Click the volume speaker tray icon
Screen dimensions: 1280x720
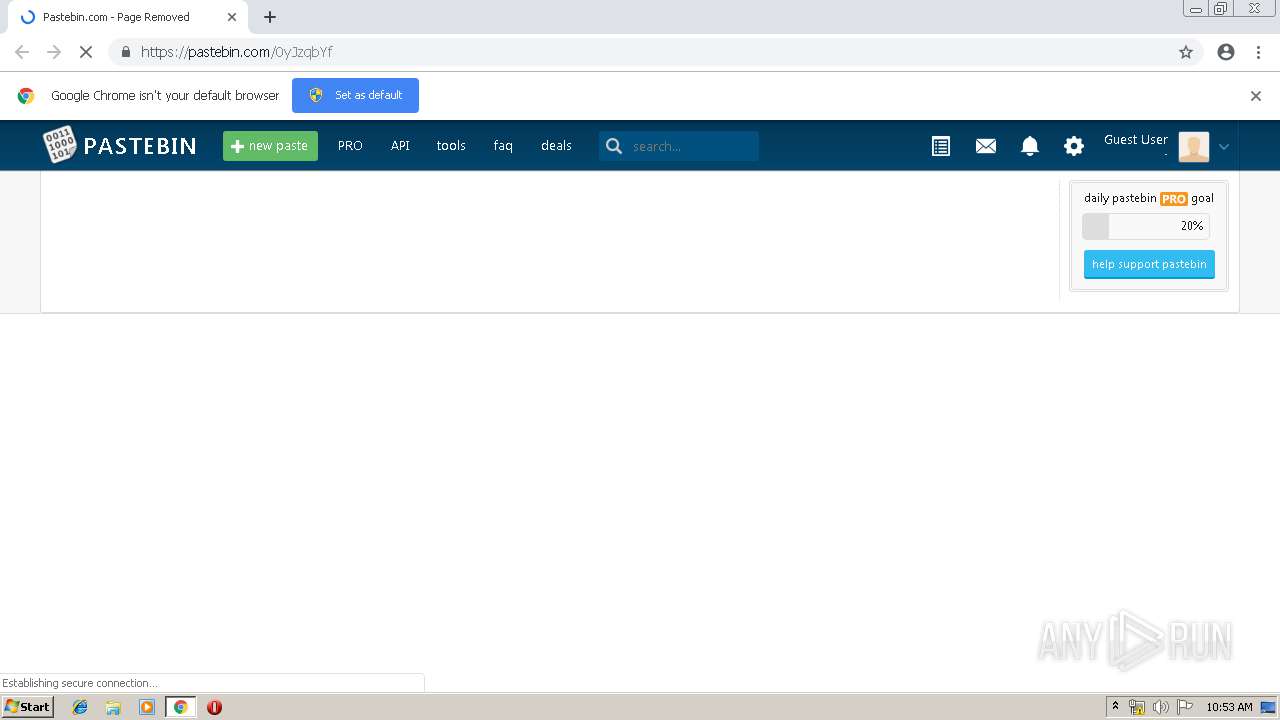point(1160,707)
